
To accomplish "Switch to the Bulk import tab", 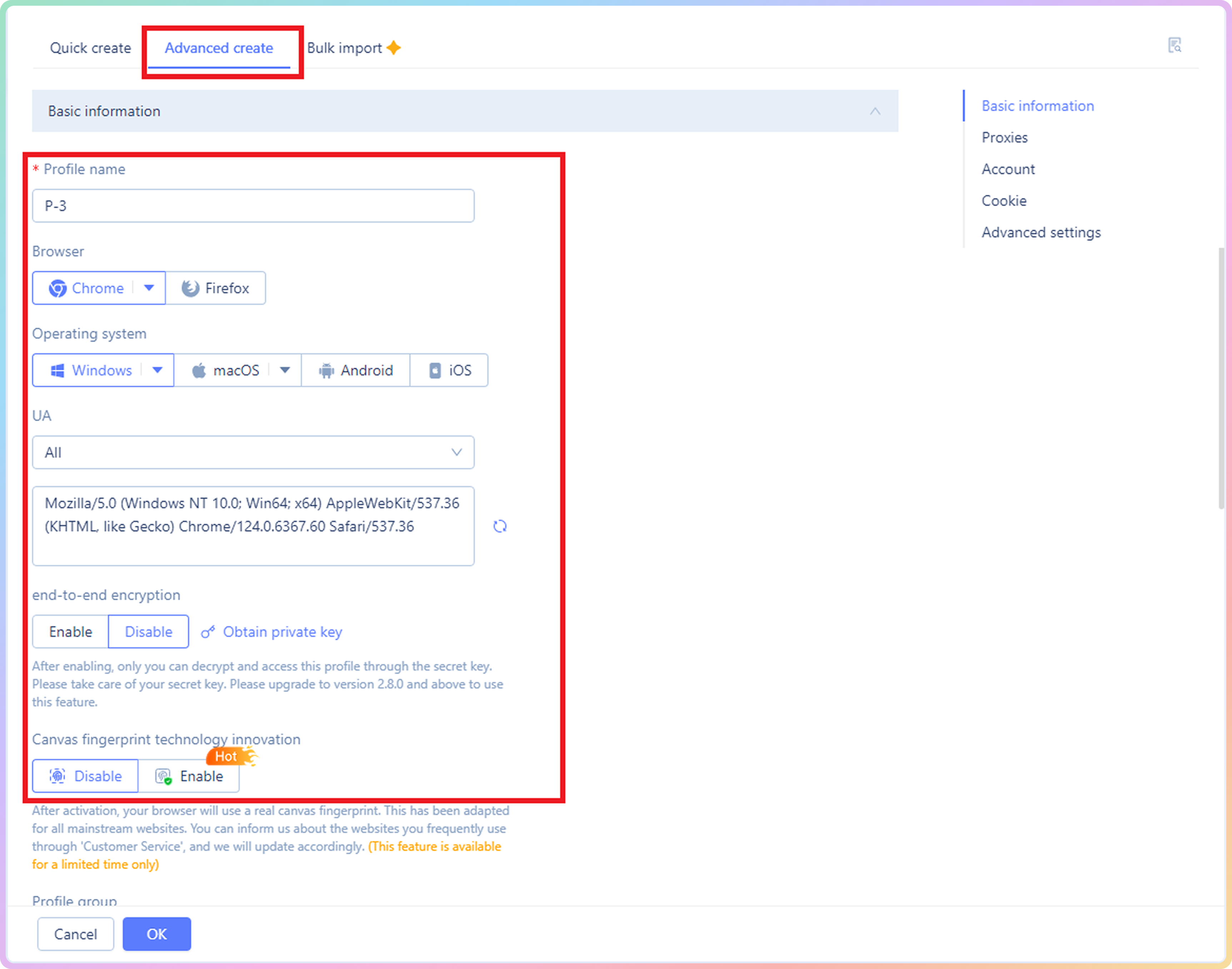I will pyautogui.click(x=344, y=48).
